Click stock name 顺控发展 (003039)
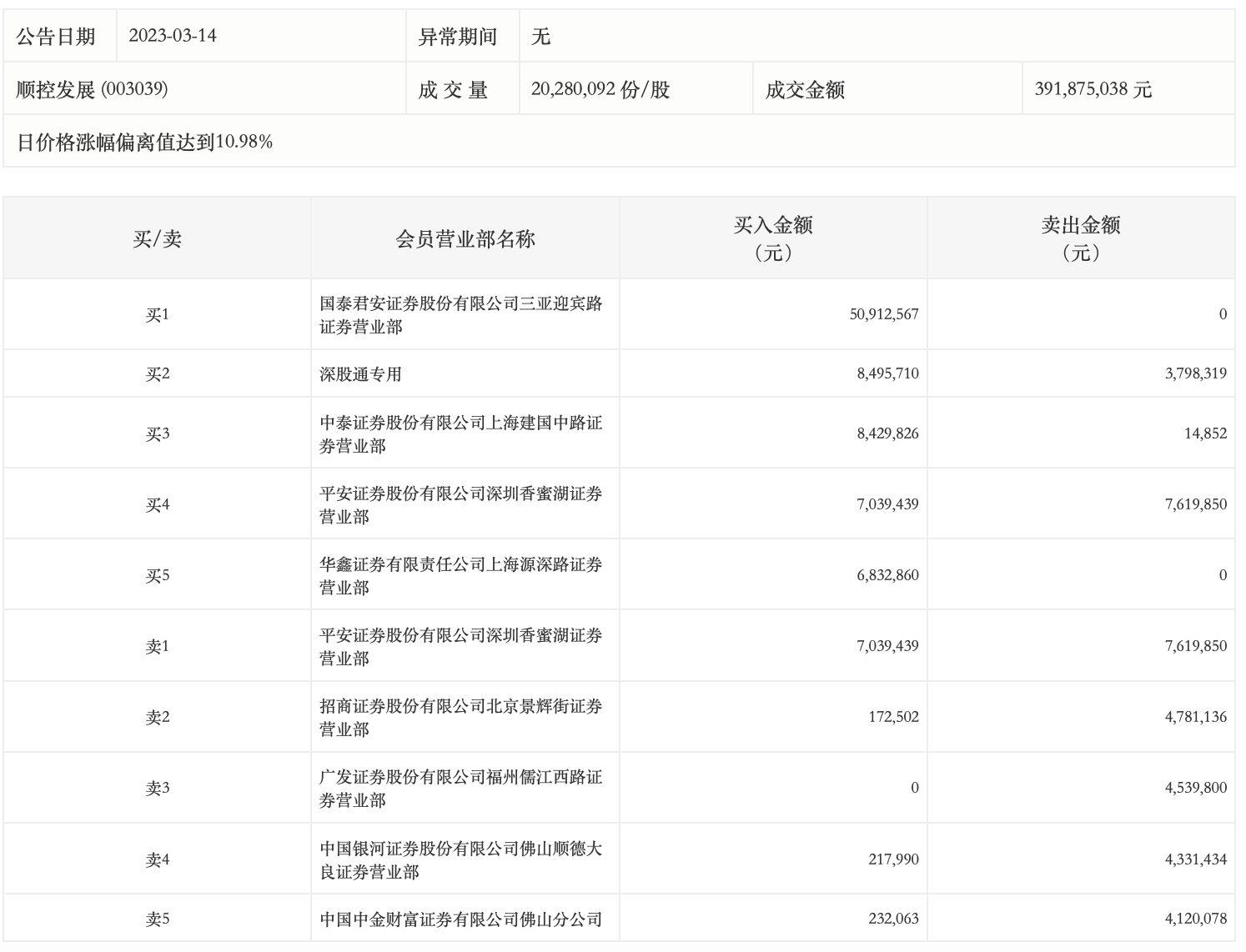Image resolution: width=1246 pixels, height=952 pixels. pos(92,89)
